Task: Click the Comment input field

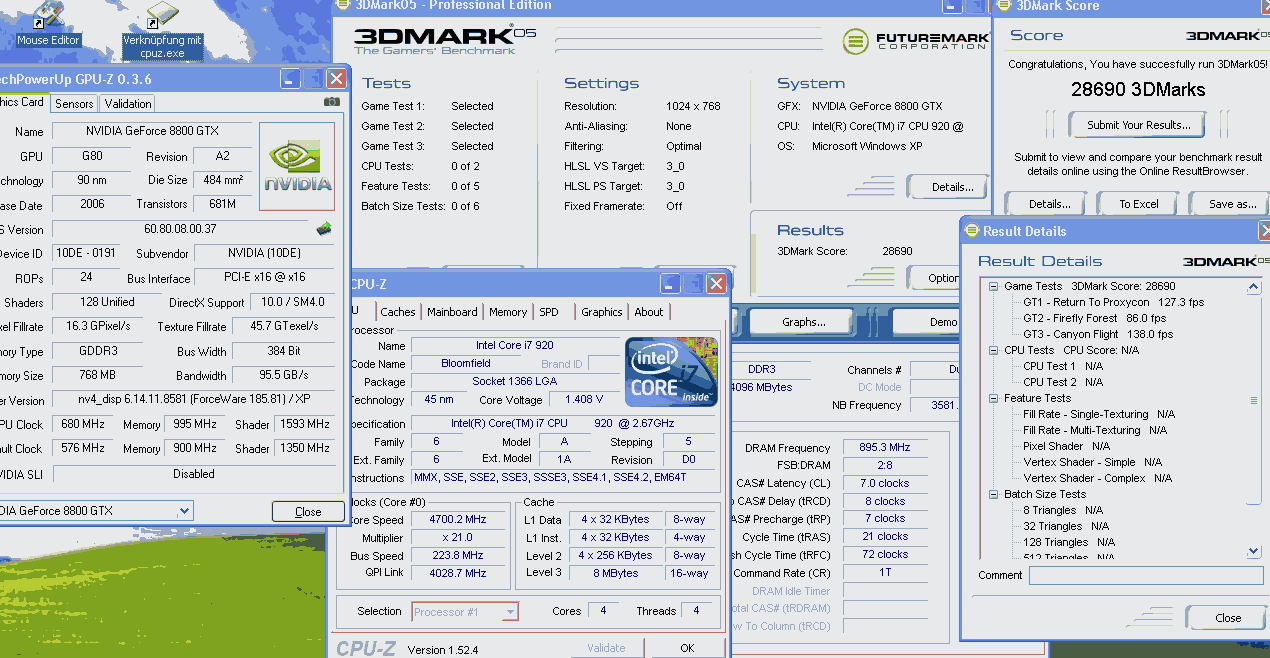Action: click(1146, 575)
